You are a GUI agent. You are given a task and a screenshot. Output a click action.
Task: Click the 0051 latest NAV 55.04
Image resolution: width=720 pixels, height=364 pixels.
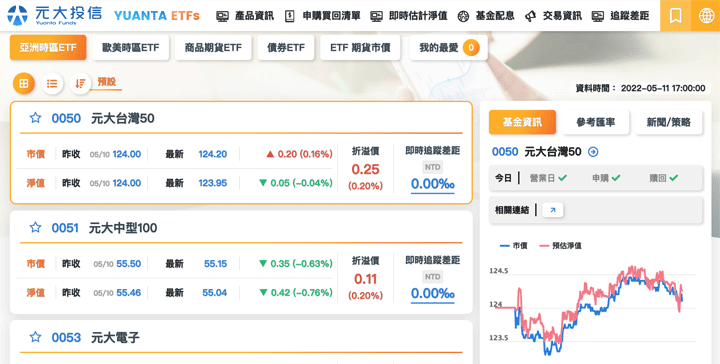(x=214, y=292)
